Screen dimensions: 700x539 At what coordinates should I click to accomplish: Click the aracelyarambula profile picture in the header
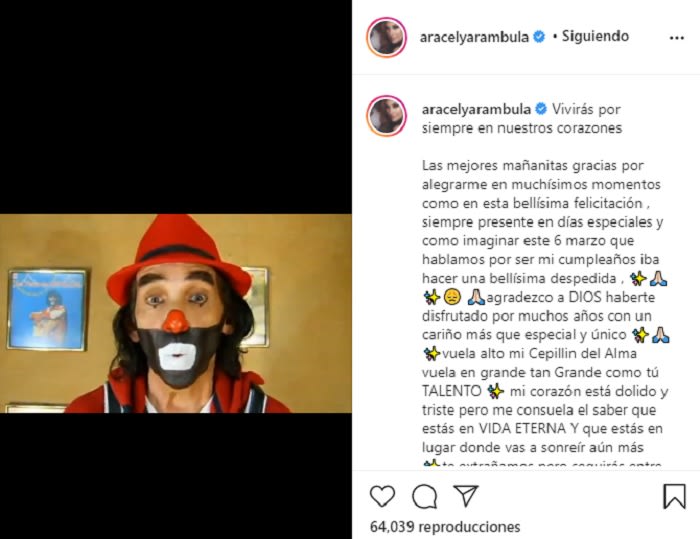click(387, 38)
